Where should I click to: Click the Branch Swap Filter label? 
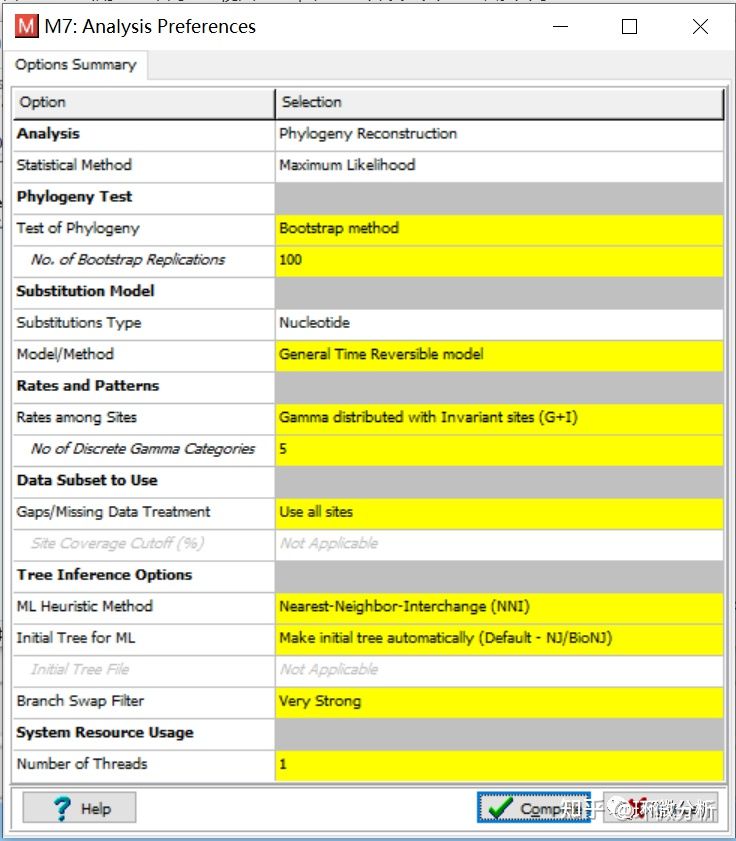pos(80,702)
